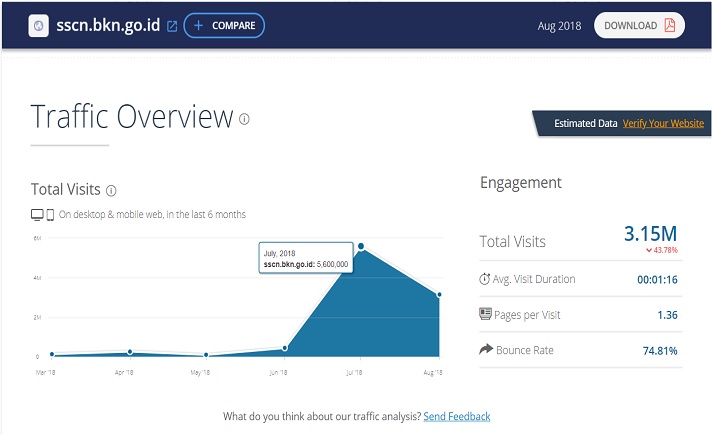Click the pages icon by Pages per Visit
This screenshot has height=435, width=712.
tap(485, 313)
